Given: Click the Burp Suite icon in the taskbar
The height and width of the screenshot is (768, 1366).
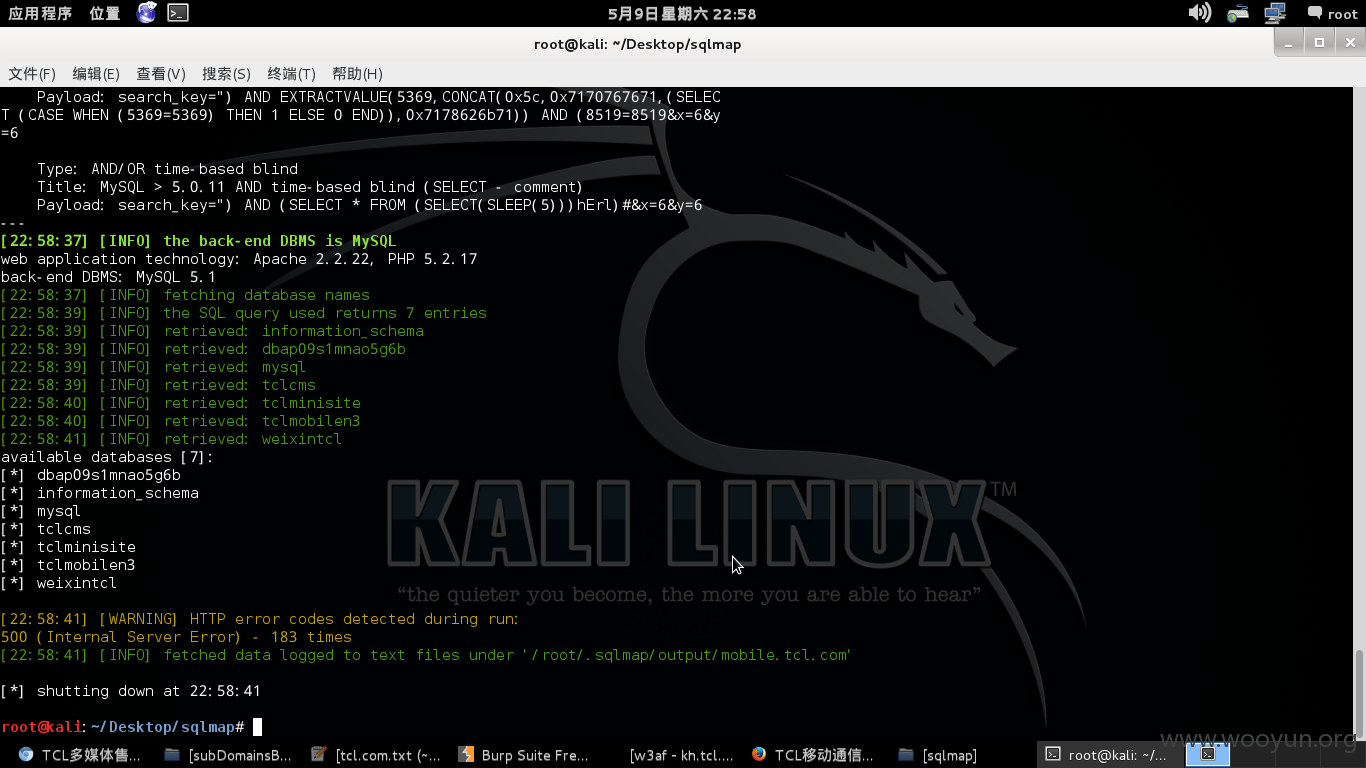Looking at the screenshot, I should (x=465, y=755).
